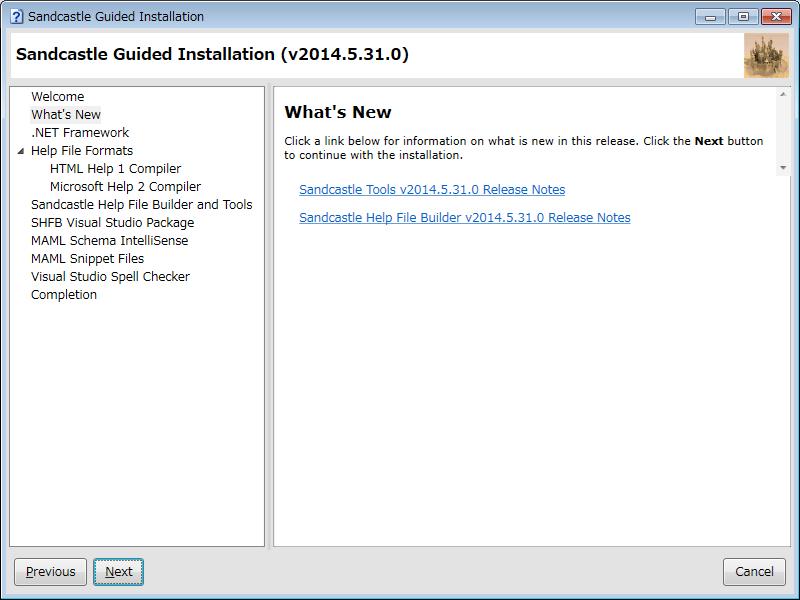Select Sandcastle Help File Builder and Tools

141,205
